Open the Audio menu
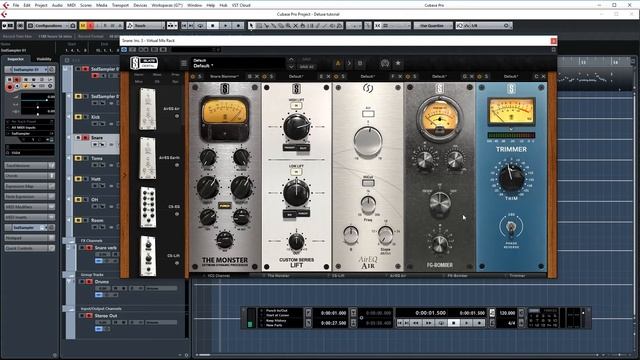Viewport: 640px width, 360px height. pyautogui.click(x=57, y=5)
